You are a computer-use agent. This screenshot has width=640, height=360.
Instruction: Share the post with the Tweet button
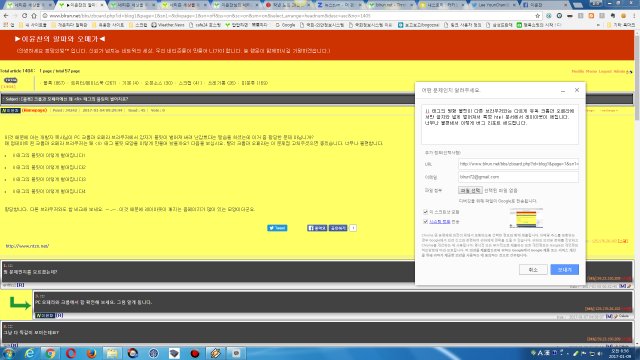(x=277, y=228)
